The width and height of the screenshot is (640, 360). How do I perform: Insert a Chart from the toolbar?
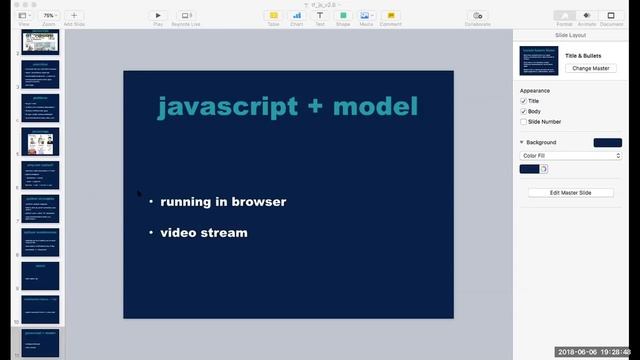pos(297,16)
